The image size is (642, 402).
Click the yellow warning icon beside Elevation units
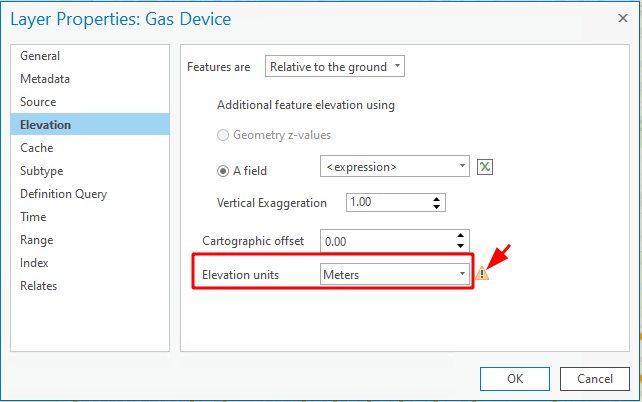pyautogui.click(x=482, y=273)
